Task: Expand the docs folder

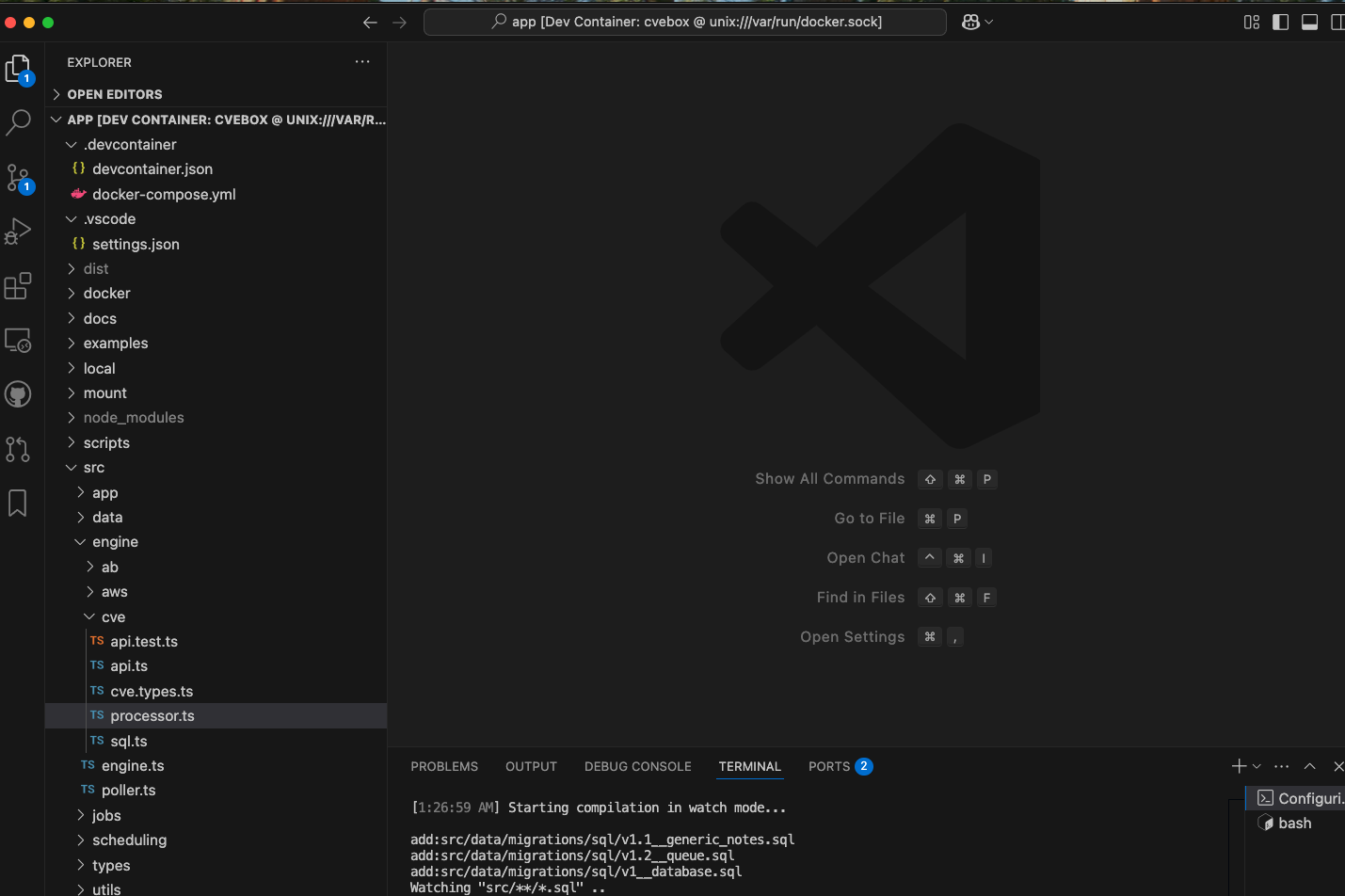Action: [216, 318]
